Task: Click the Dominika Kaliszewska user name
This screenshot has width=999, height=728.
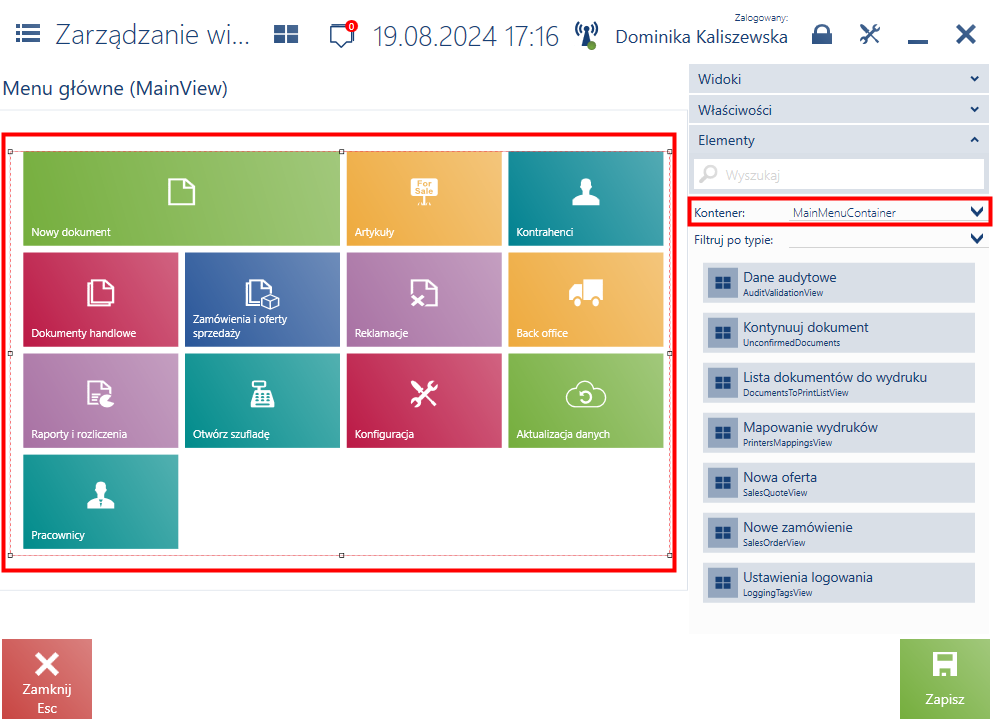Action: point(701,37)
